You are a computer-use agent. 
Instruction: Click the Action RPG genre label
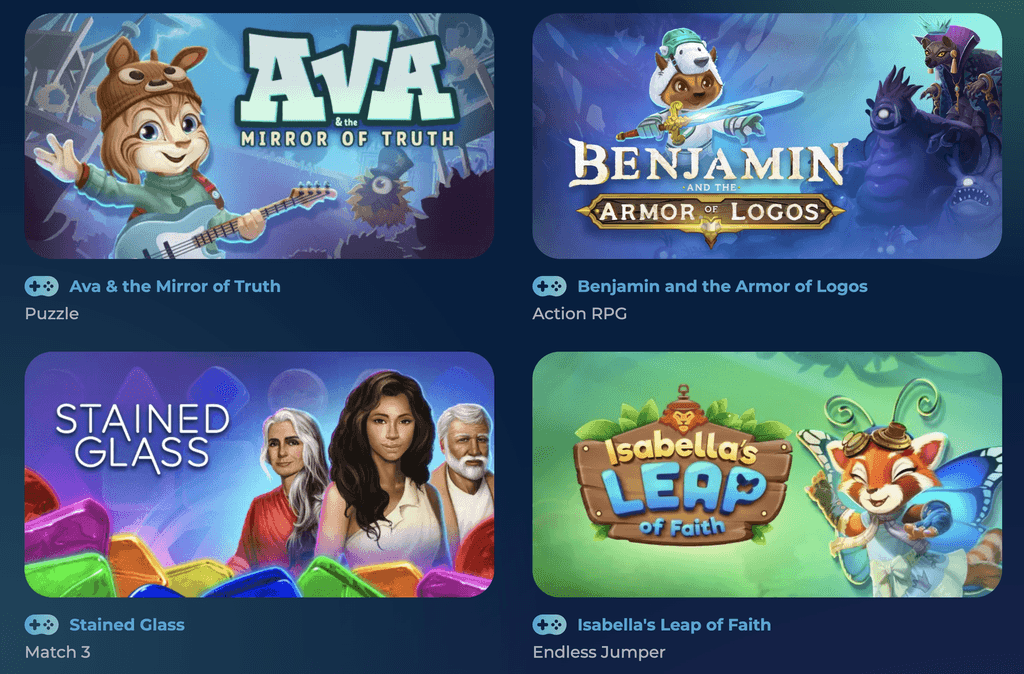(579, 313)
